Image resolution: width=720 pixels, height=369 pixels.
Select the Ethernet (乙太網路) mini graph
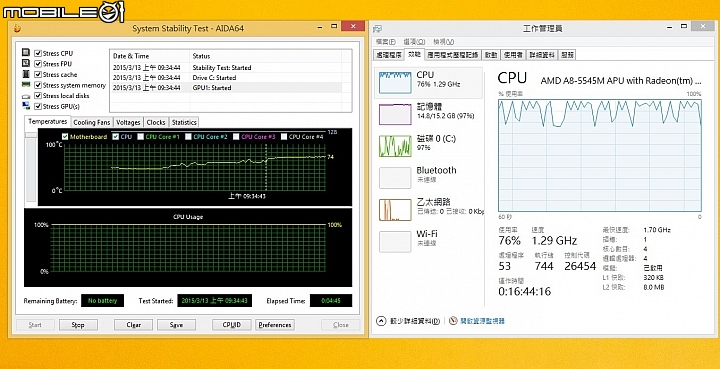395,210
